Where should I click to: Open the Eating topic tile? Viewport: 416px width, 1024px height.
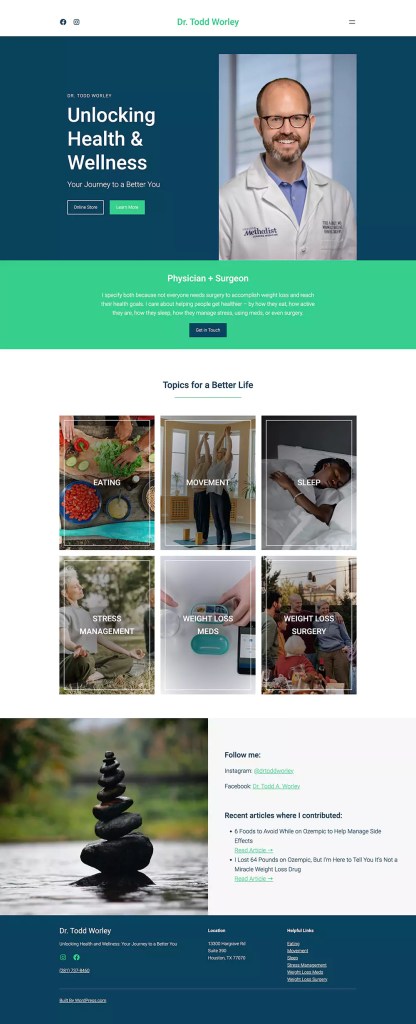[107, 483]
